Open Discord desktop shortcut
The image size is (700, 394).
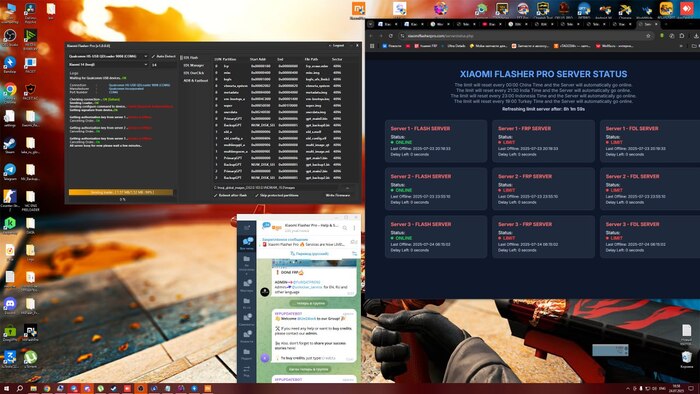pyautogui.click(x=10, y=306)
